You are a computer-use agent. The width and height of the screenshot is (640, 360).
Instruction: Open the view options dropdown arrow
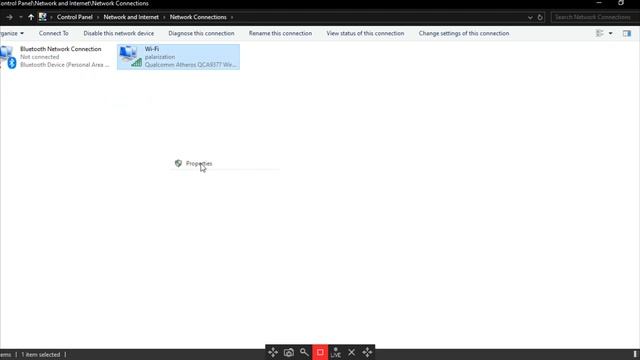tap(611, 33)
